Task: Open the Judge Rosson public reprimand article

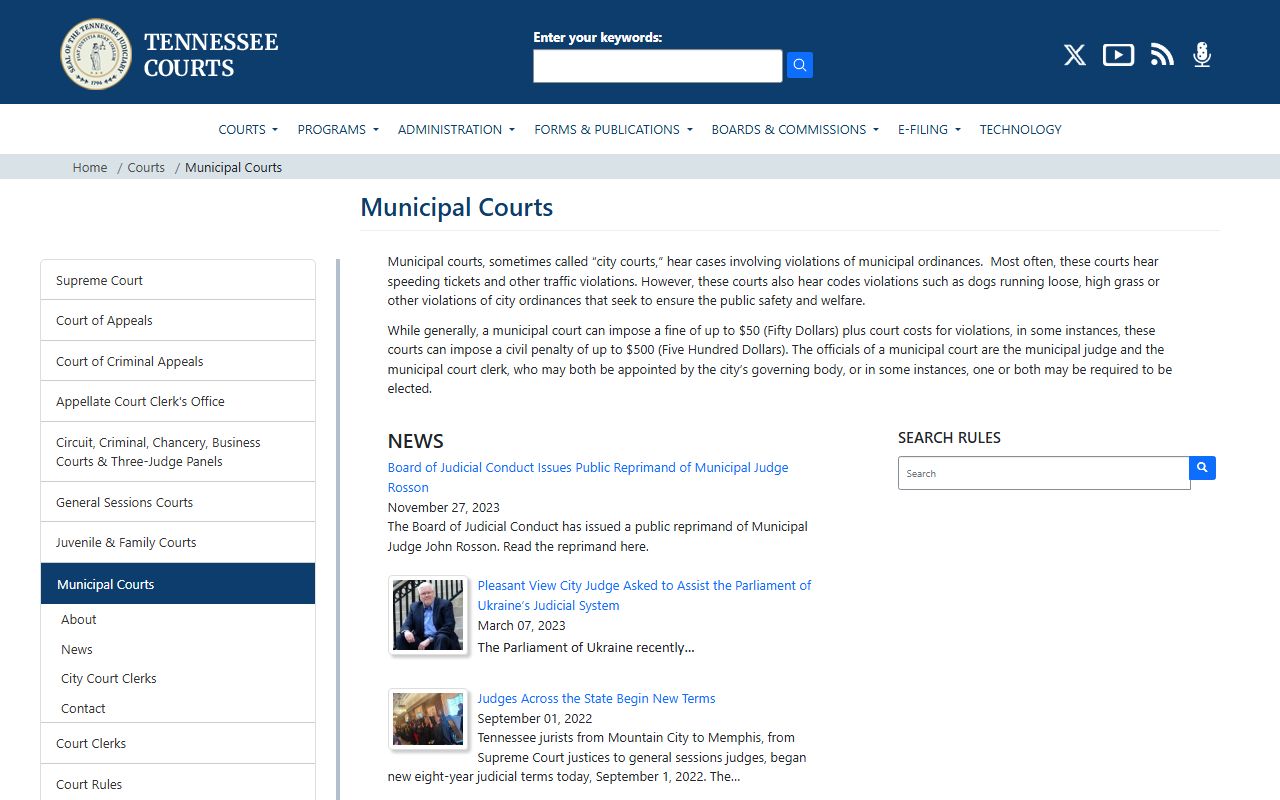Action: point(588,477)
